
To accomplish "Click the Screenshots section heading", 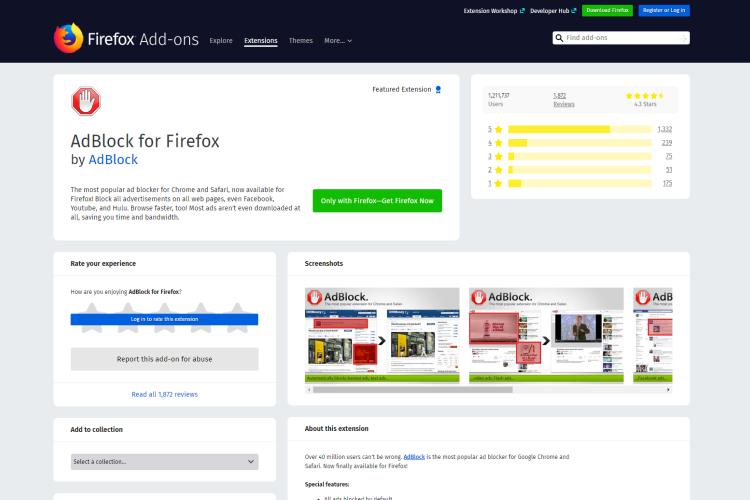I will pos(324,264).
